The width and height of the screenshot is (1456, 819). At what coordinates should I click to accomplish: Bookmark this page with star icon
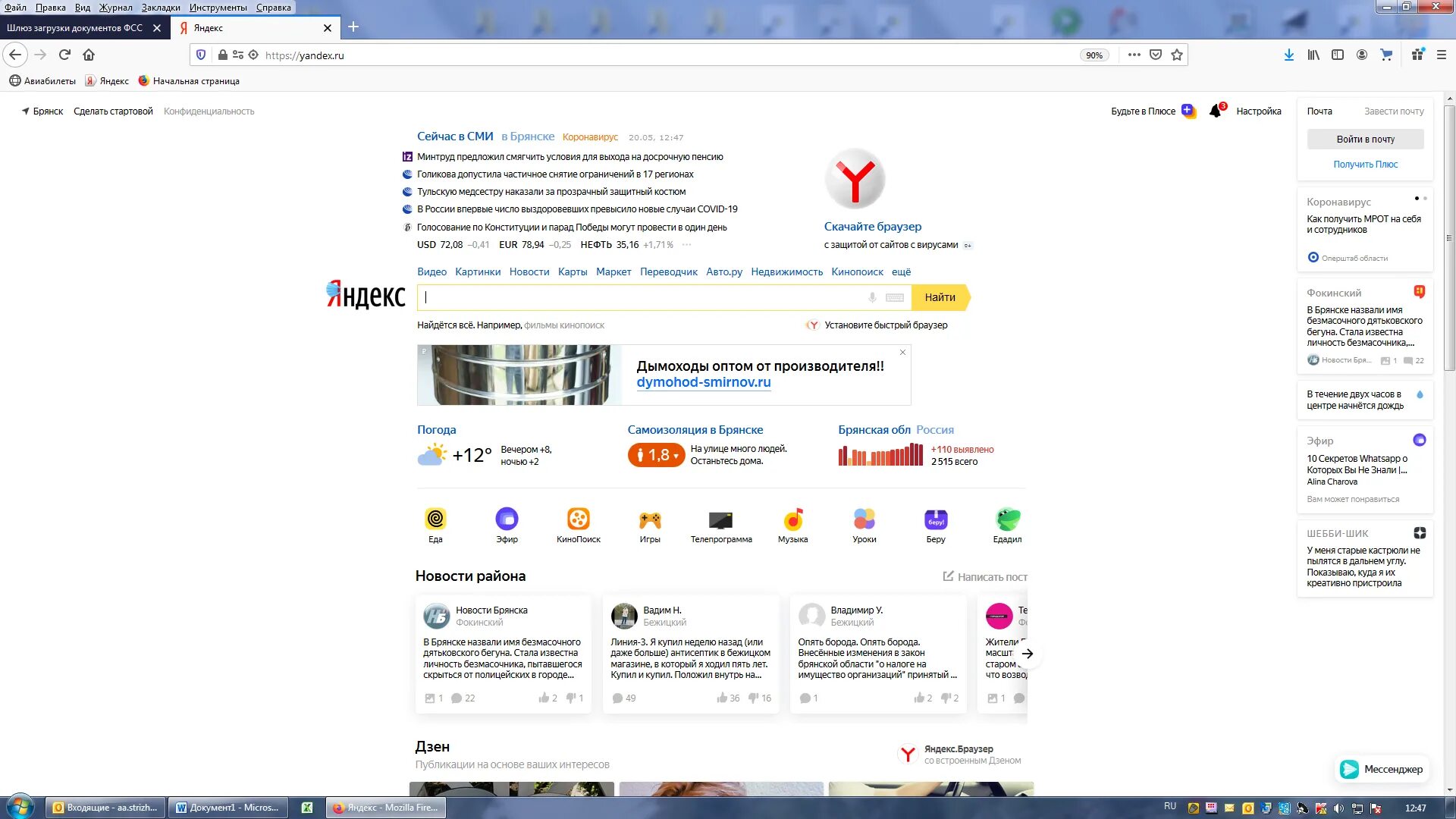coord(1177,55)
